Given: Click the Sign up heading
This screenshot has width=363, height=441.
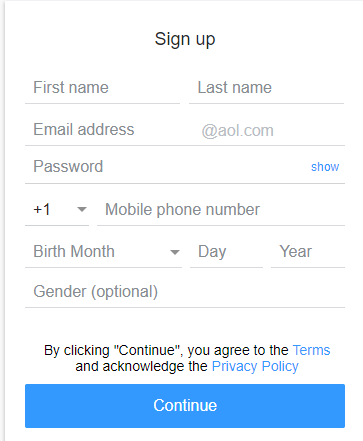Looking at the screenshot, I should pos(185,40).
